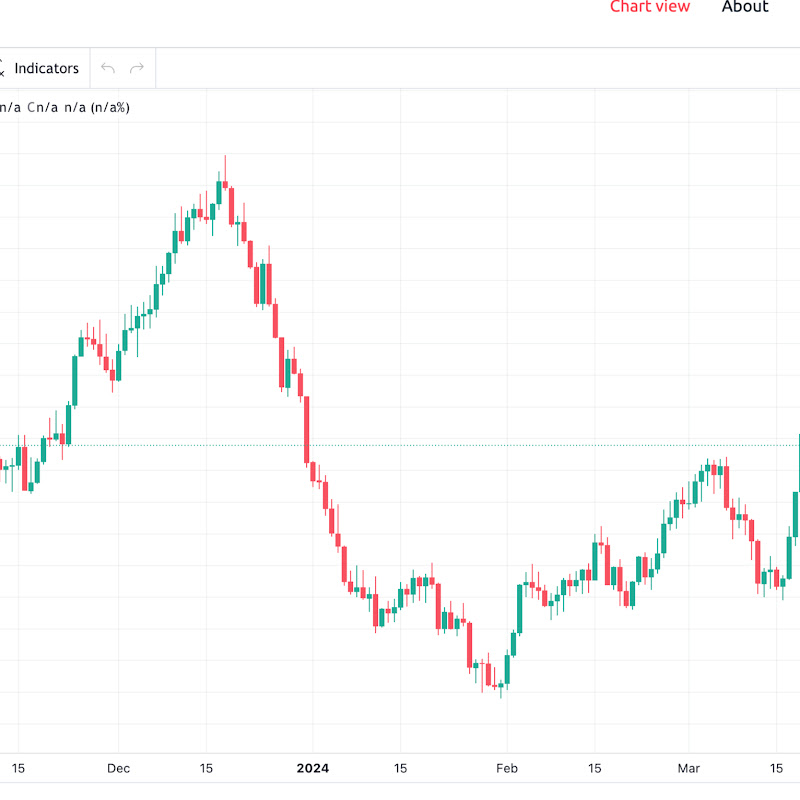Screen dimensions: 800x800
Task: Click the Cn/a close value in legend
Action: pos(42,107)
